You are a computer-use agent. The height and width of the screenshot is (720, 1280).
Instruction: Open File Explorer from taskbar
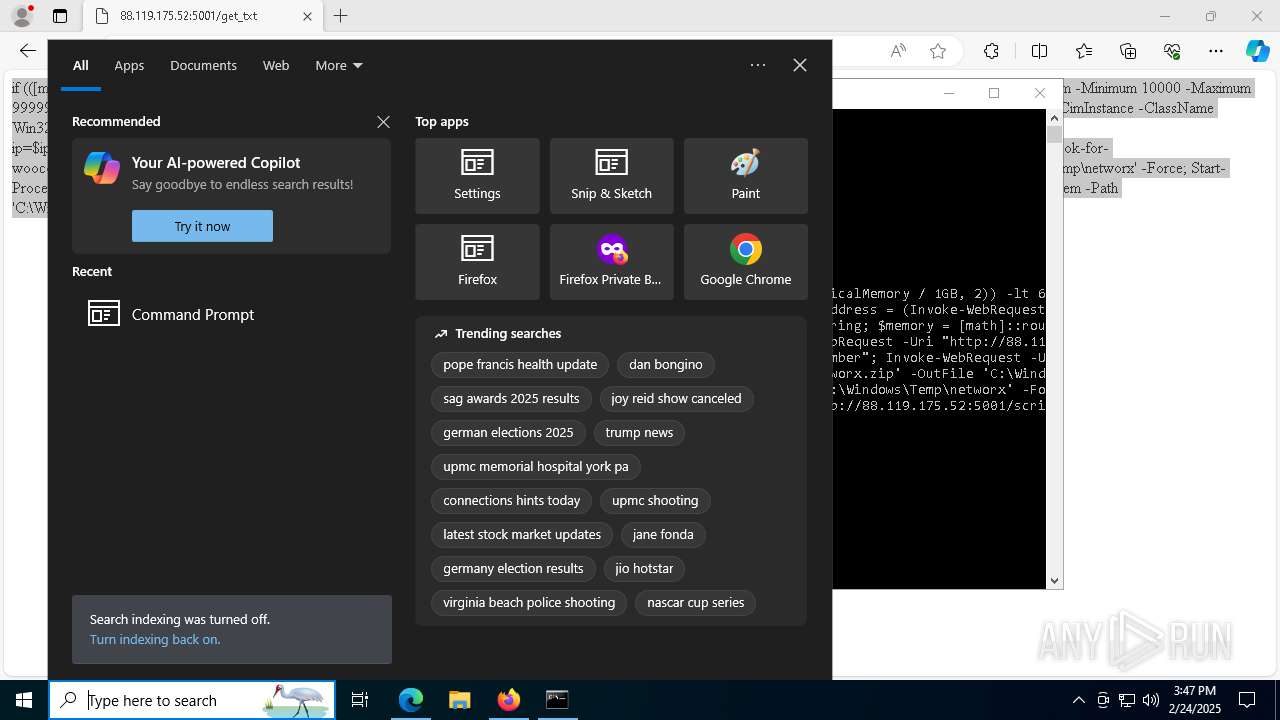click(459, 700)
